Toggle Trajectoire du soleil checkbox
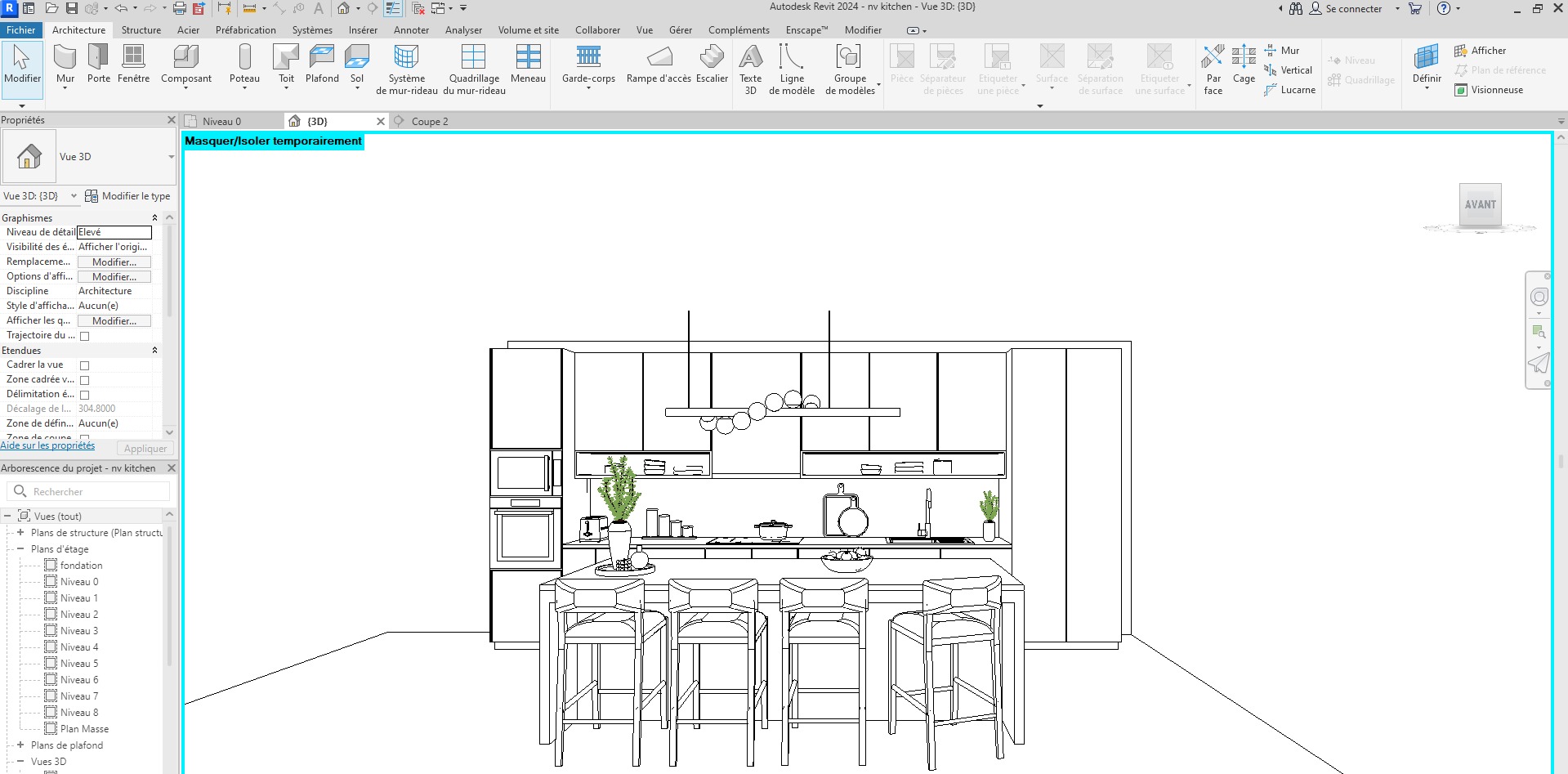 pos(84,336)
